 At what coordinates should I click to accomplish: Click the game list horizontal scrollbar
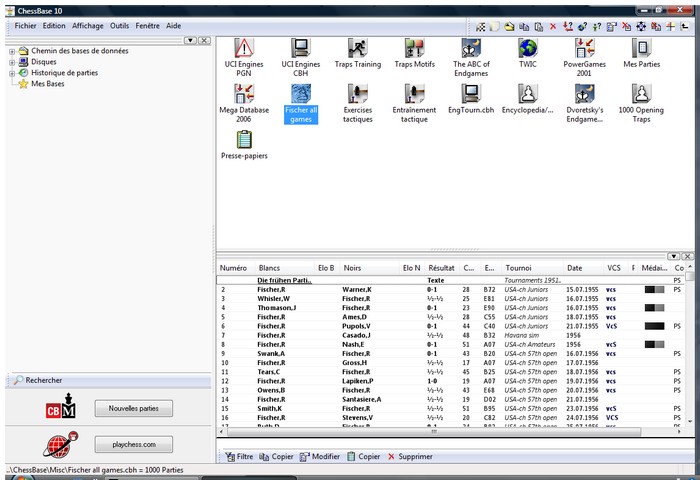434,432
